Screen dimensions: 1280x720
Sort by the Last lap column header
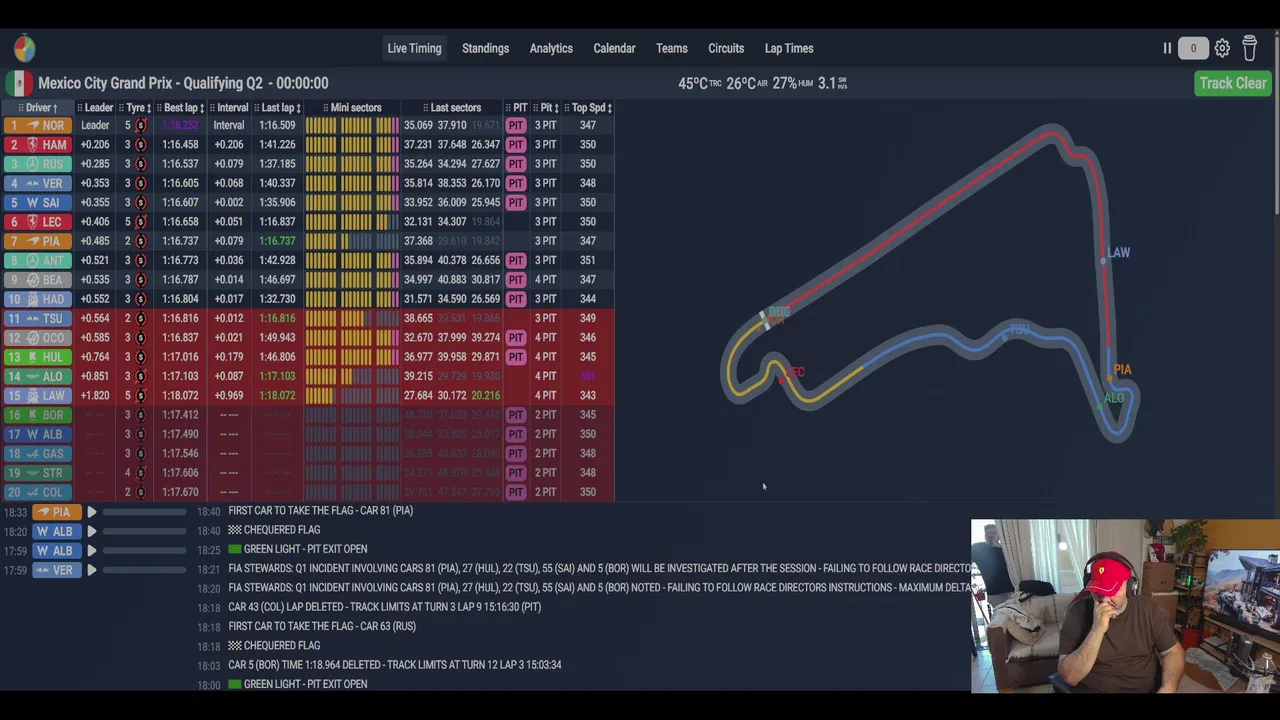click(x=277, y=107)
